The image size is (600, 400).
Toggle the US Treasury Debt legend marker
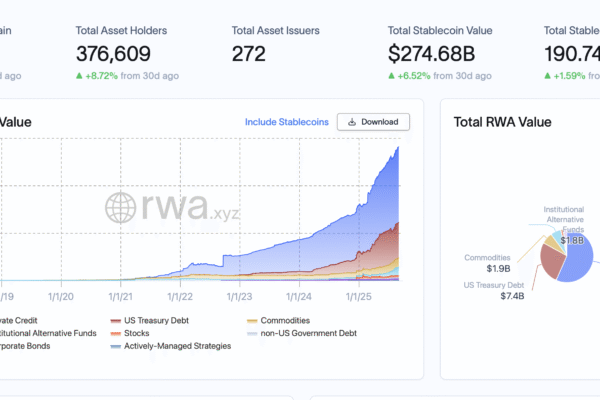(118, 320)
